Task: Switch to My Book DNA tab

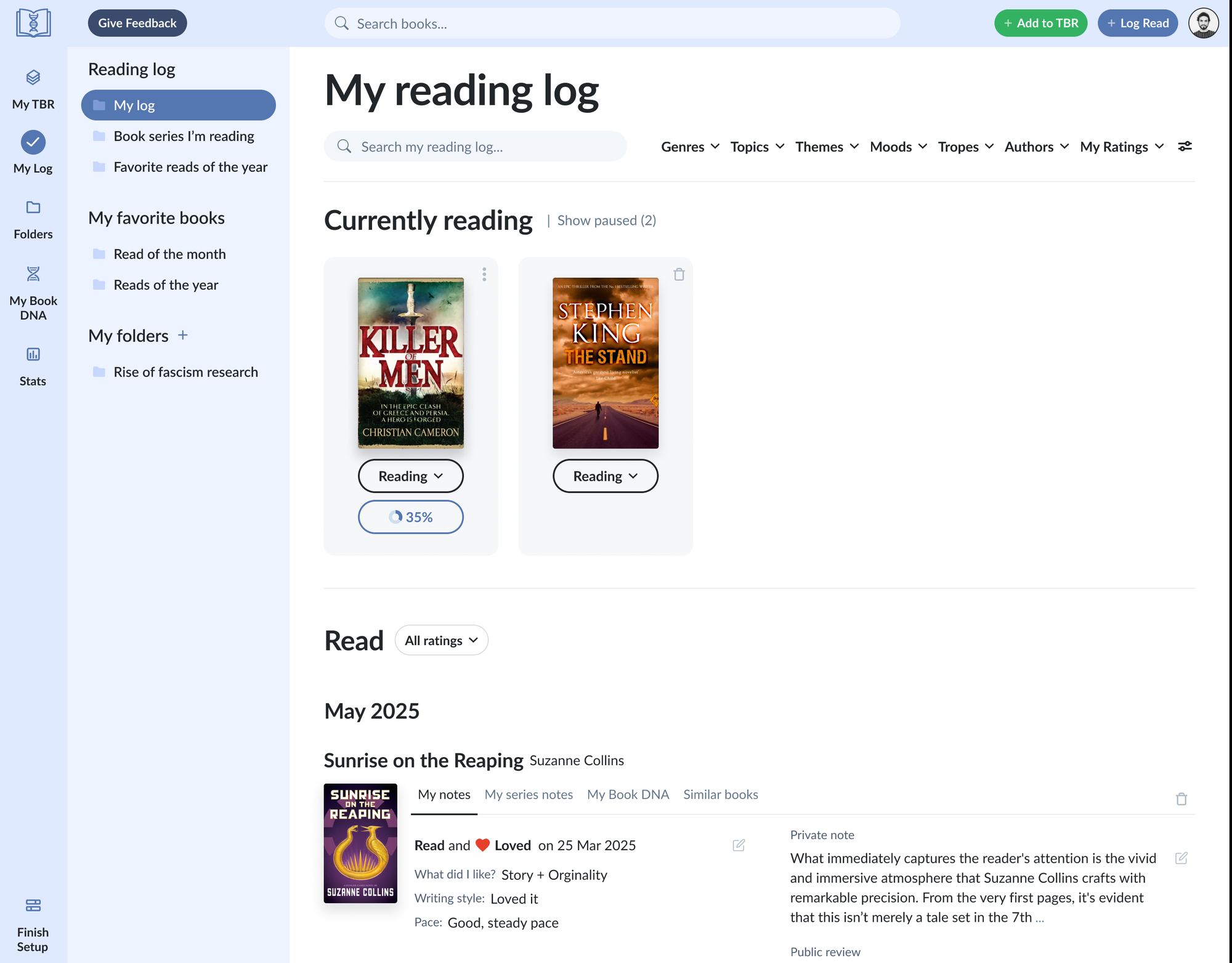Action: [x=628, y=794]
